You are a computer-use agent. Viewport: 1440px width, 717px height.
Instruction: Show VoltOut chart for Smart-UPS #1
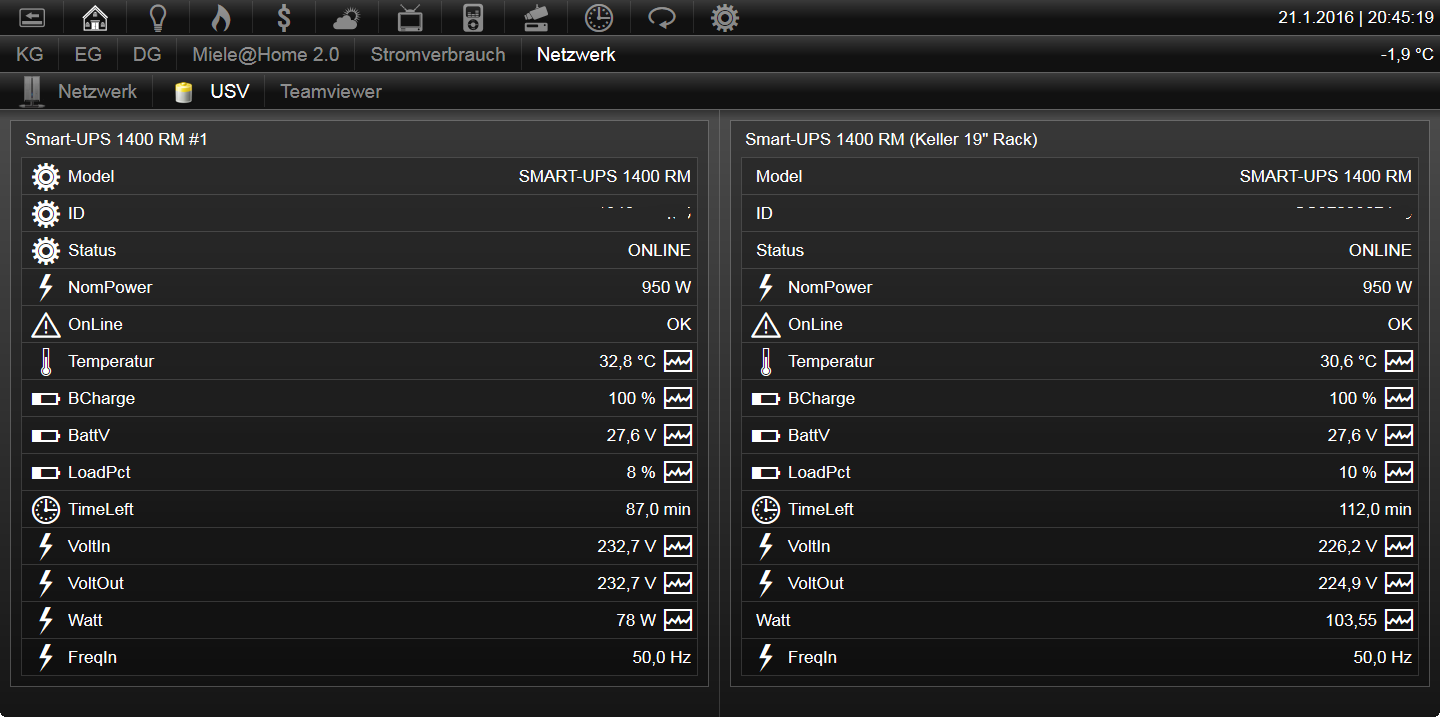tap(678, 583)
